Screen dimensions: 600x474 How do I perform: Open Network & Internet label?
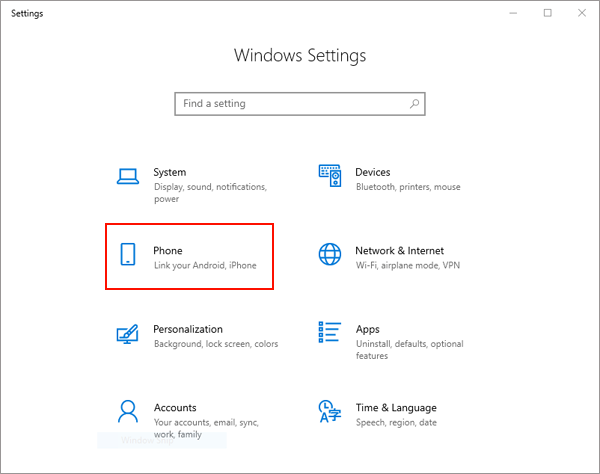[x=399, y=250]
